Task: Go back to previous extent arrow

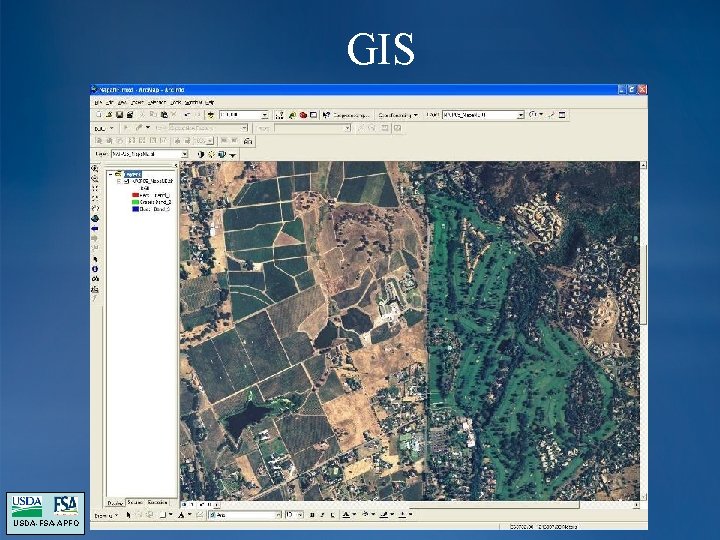Action: [95, 229]
